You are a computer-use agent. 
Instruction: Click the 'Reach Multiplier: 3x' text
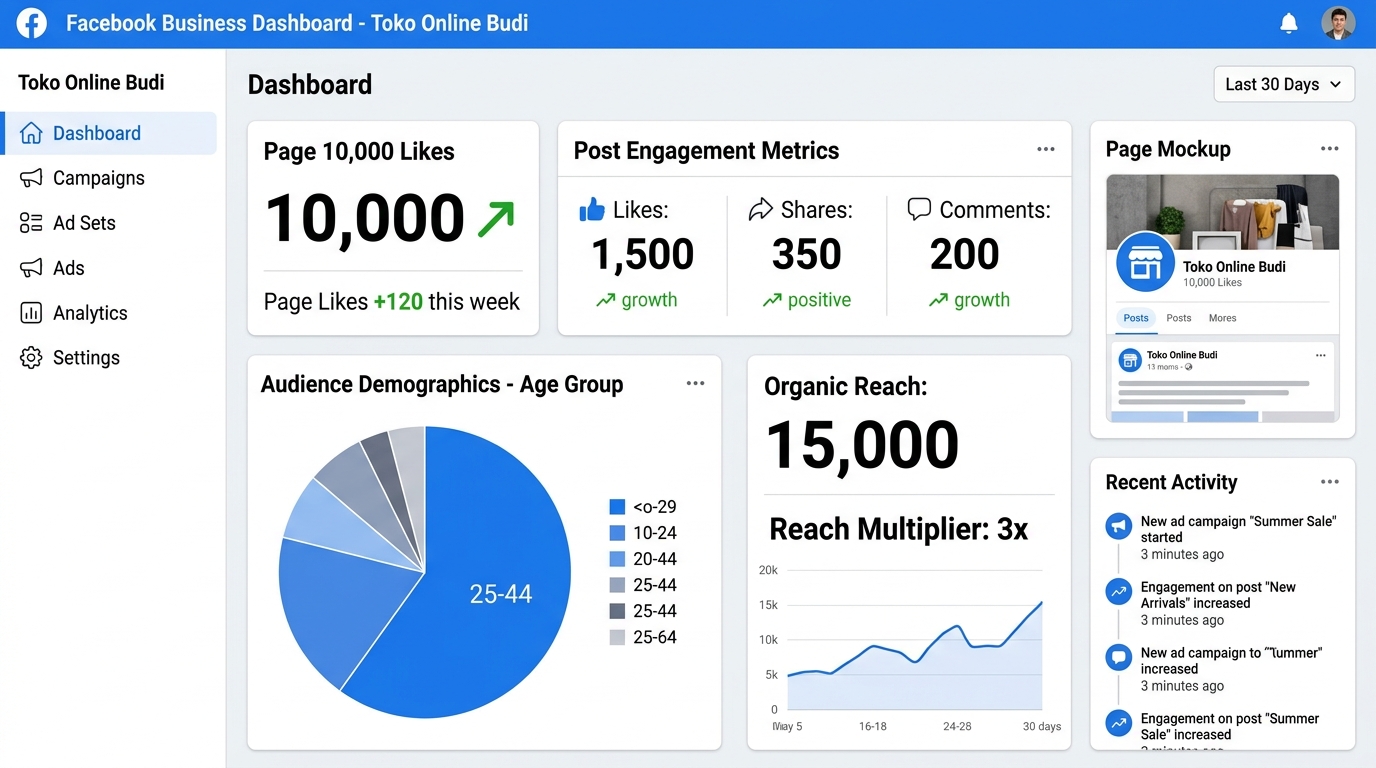899,529
